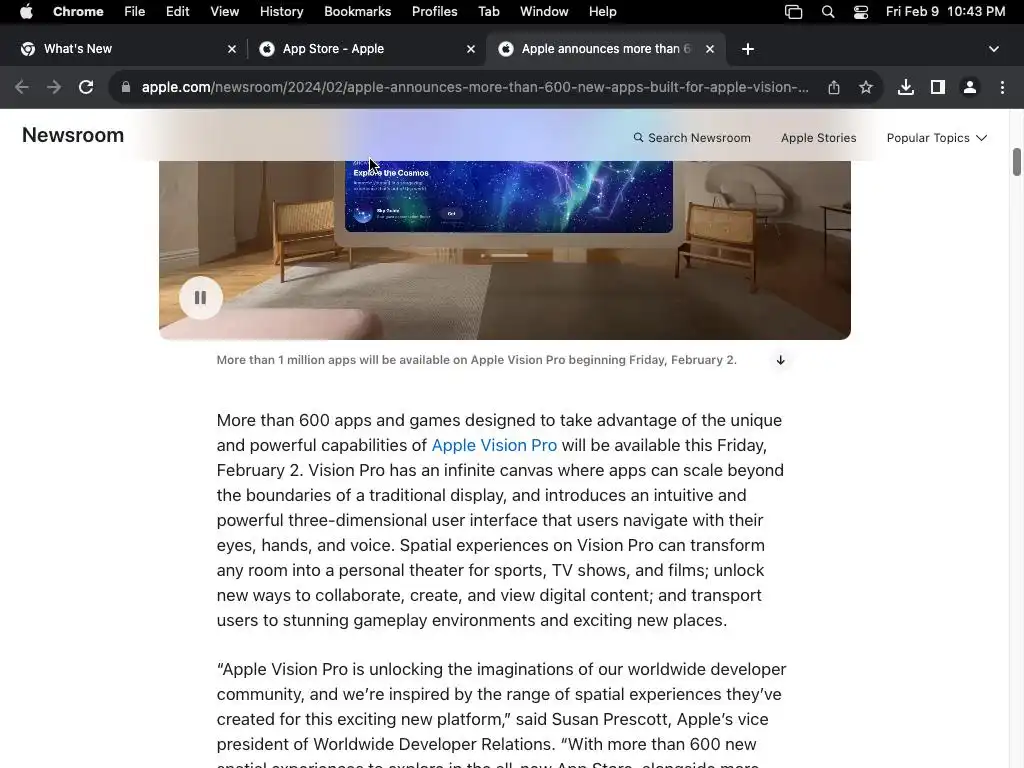
Task: Bookmark this page with the star icon
Action: point(866,87)
